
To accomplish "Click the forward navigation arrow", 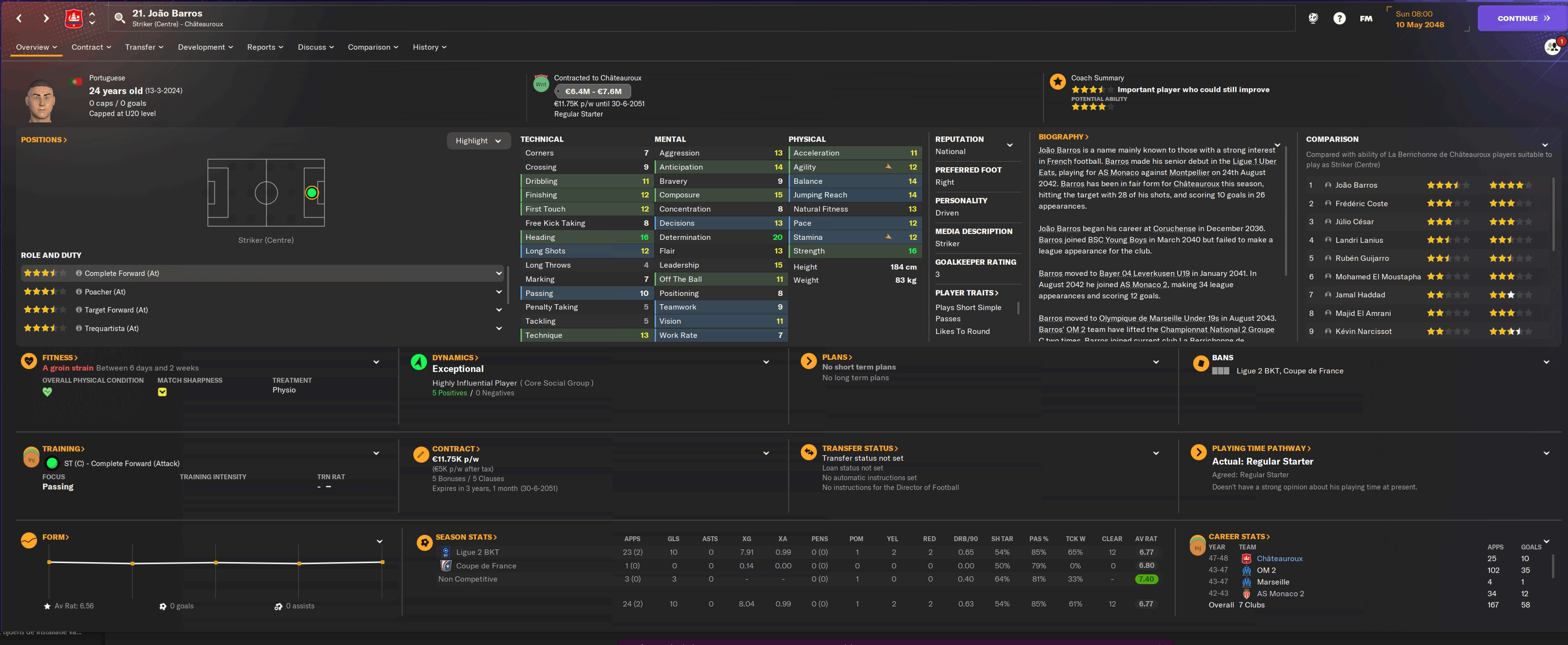I will pyautogui.click(x=46, y=18).
